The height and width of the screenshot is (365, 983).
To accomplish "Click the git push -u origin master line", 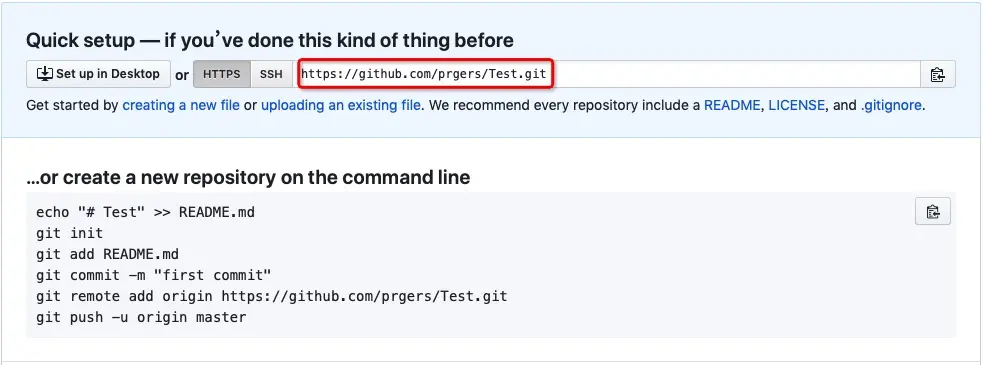I will (141, 317).
